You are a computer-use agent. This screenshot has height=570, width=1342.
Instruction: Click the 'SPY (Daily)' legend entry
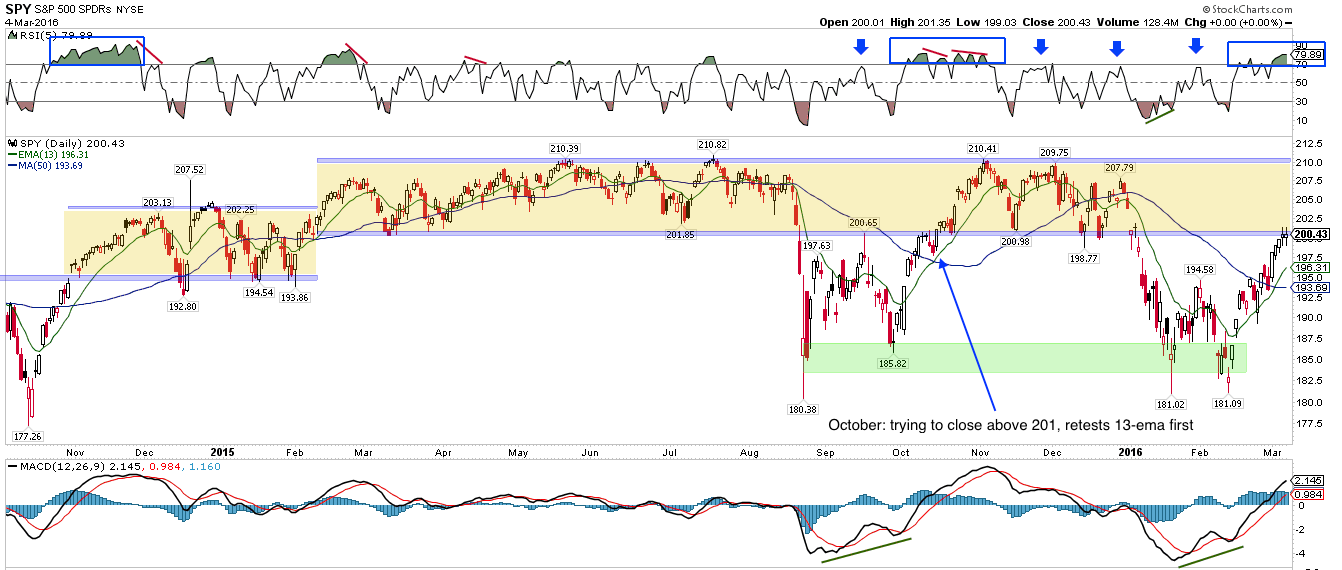(x=49, y=144)
